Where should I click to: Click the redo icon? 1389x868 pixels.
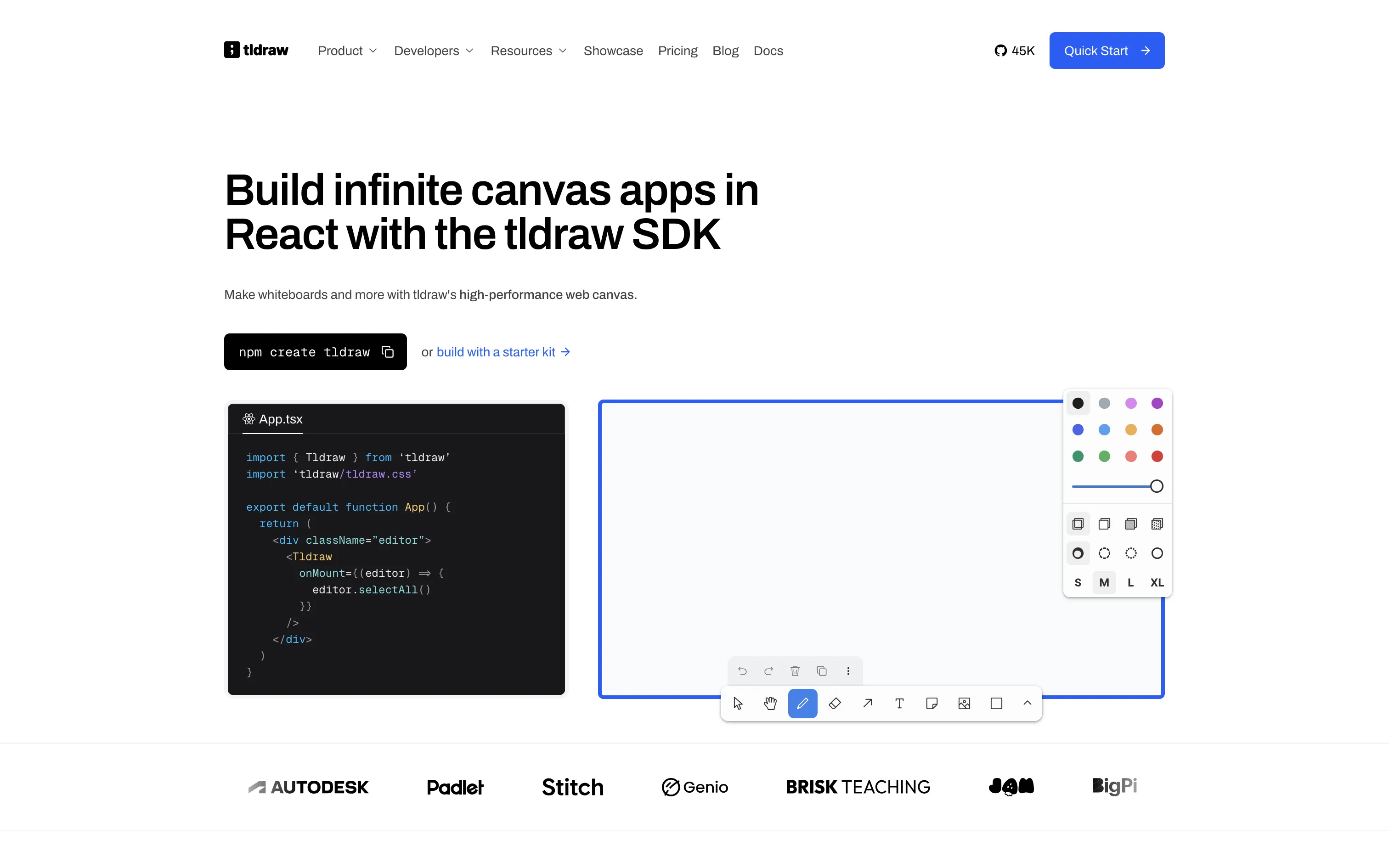point(768,671)
